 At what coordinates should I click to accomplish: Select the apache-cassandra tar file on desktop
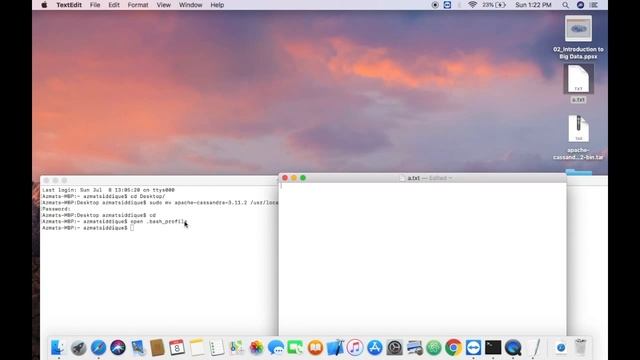(578, 138)
